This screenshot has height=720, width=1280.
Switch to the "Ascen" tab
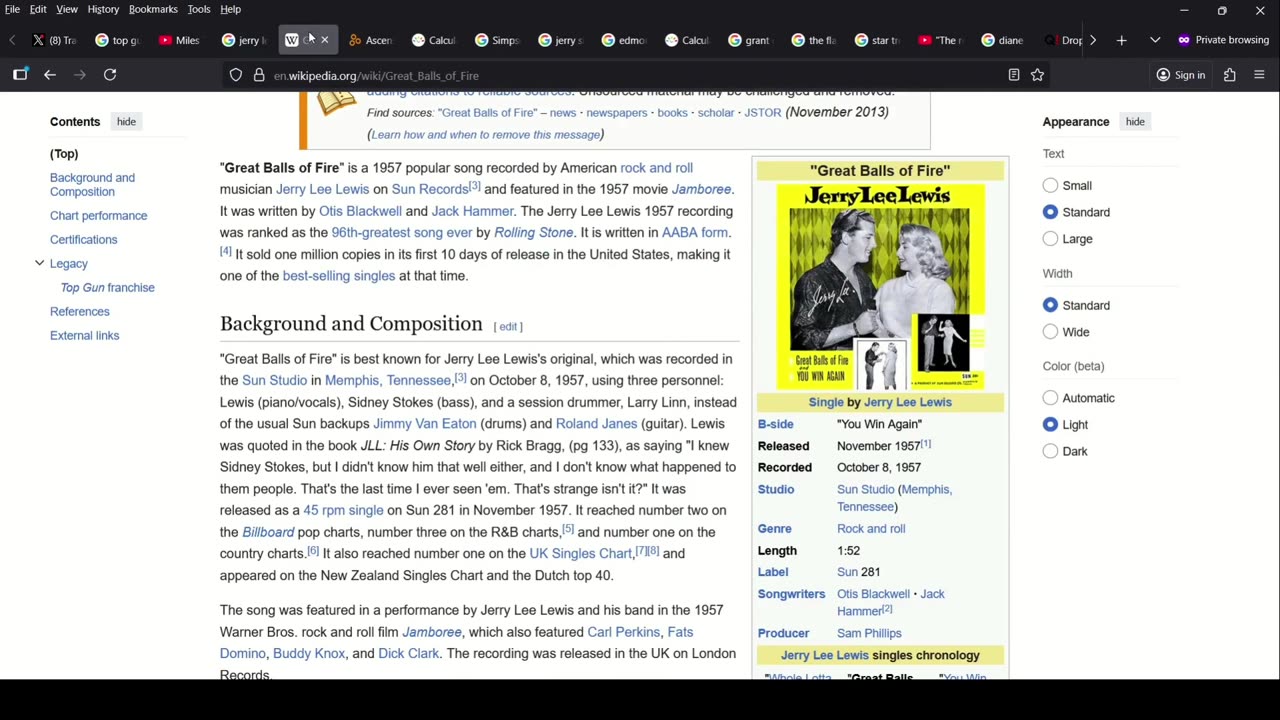click(x=370, y=40)
